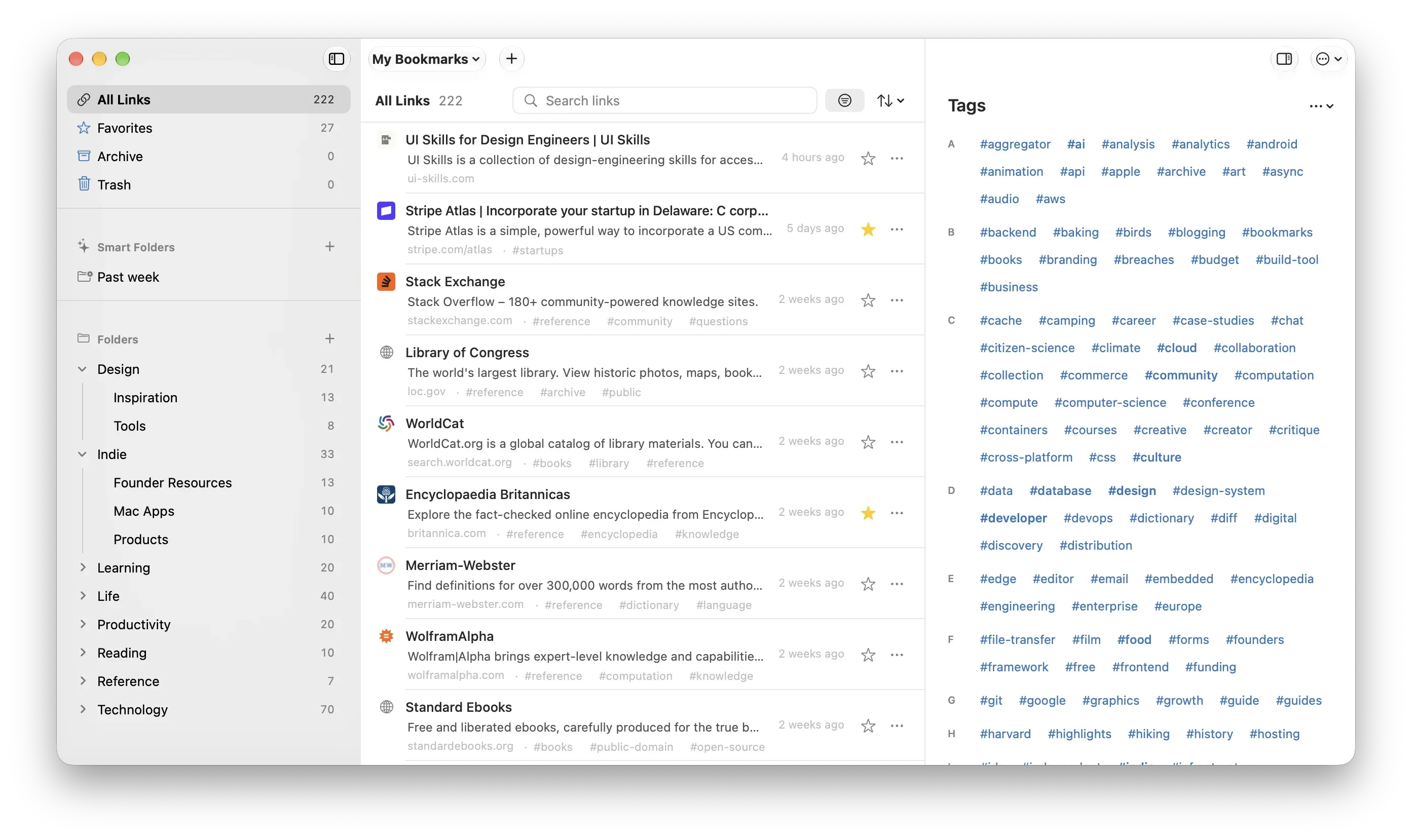Expand the Technology folder
1412x840 pixels.
83,709
